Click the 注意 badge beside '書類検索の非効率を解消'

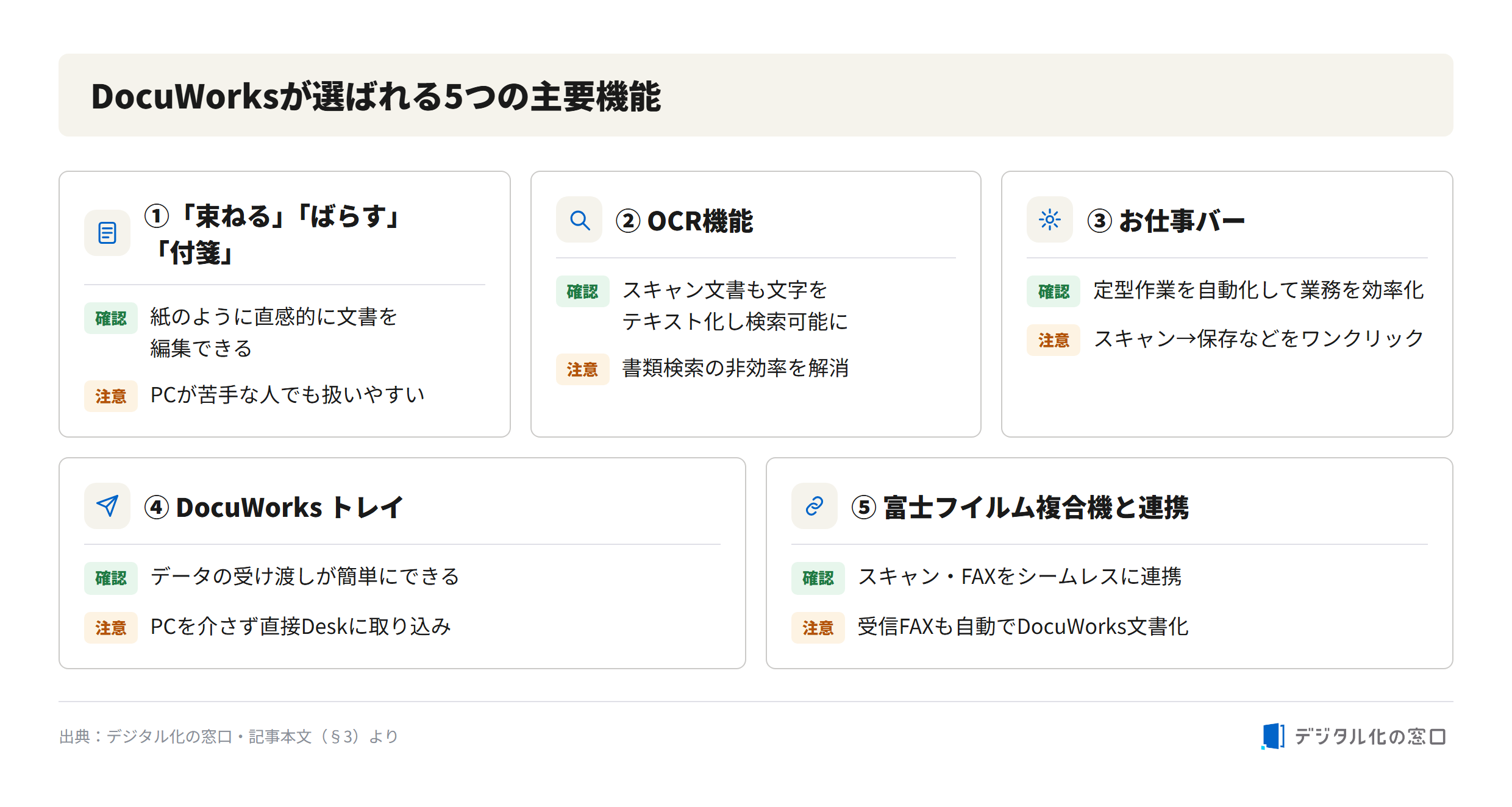click(583, 369)
